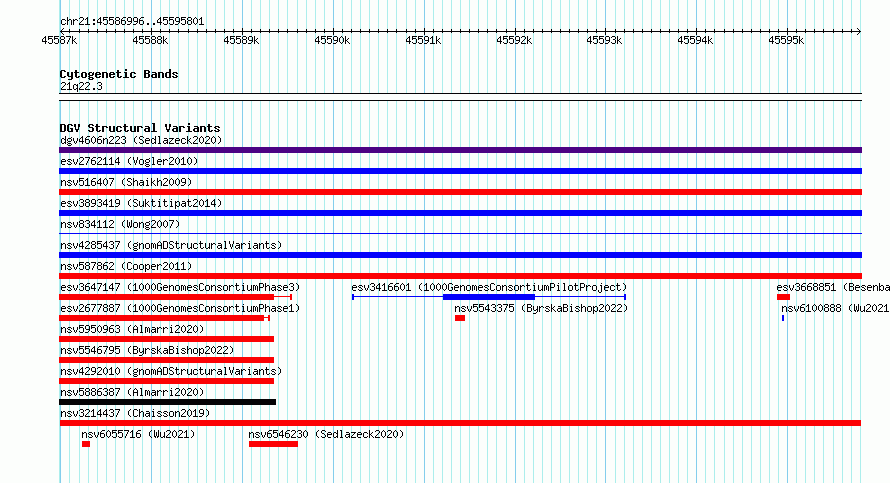Click the red esv3647147 variant bar
This screenshot has width=890, height=483.
[175, 297]
